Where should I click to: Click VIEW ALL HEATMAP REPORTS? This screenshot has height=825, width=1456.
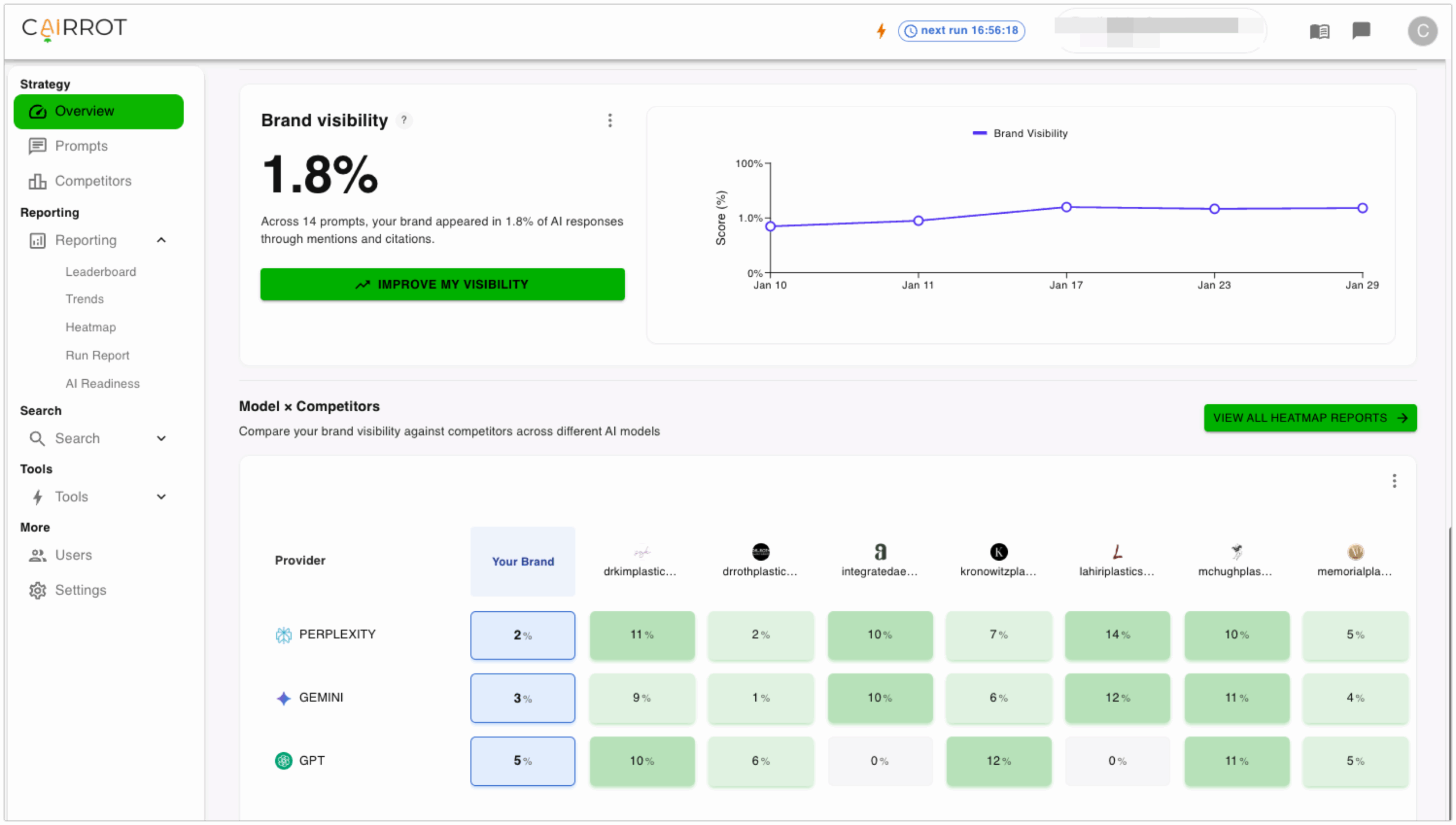tap(1310, 418)
